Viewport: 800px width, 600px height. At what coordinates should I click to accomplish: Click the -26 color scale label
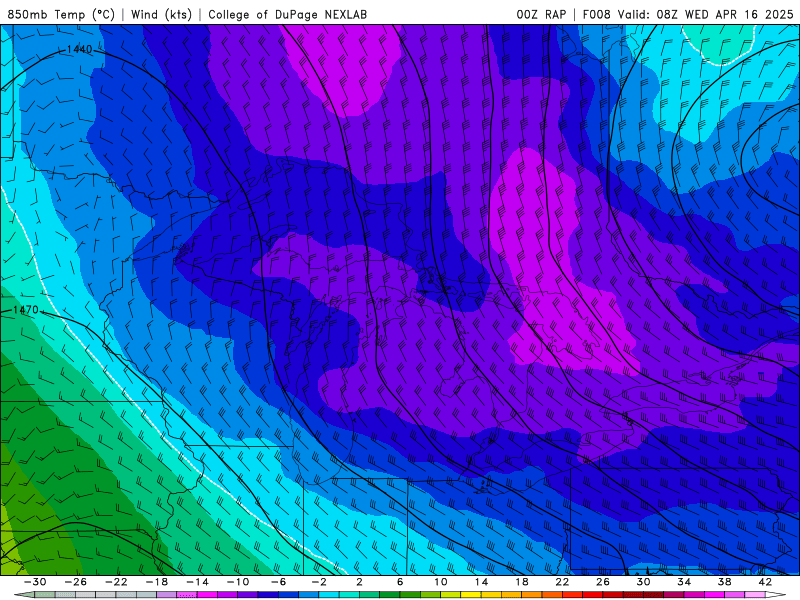(76, 582)
